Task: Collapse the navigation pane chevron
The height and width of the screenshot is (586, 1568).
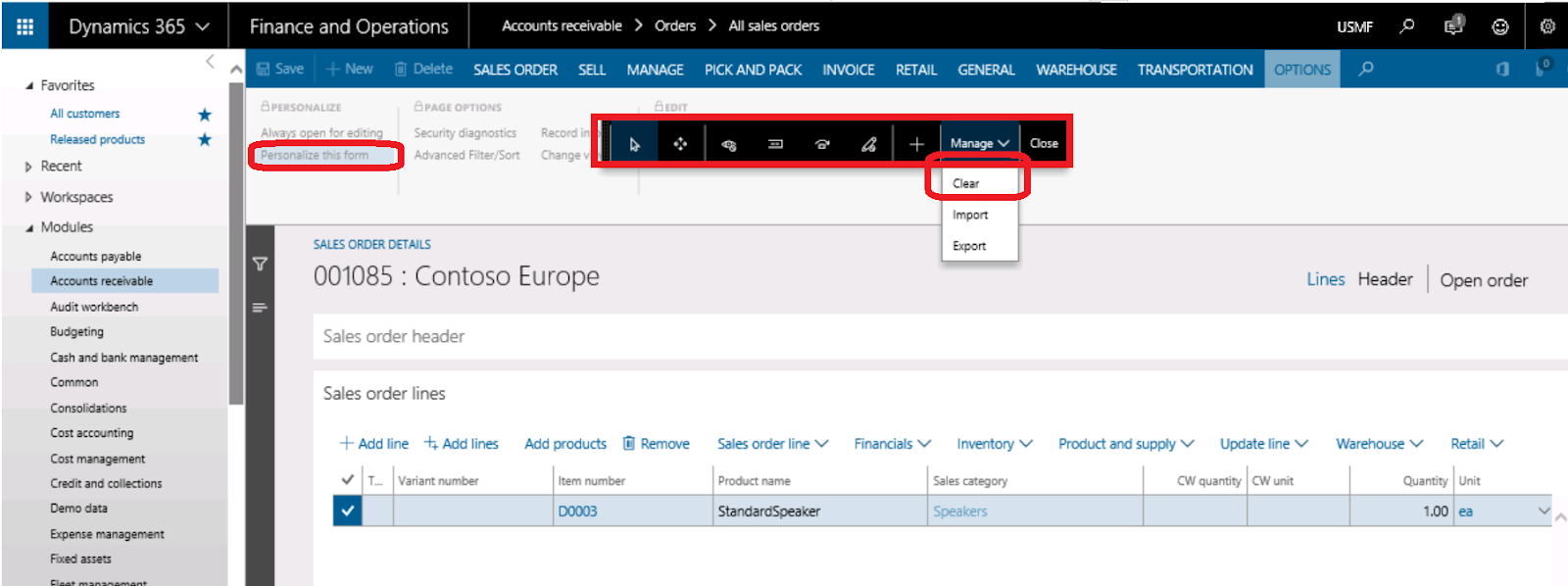Action: pyautogui.click(x=210, y=62)
